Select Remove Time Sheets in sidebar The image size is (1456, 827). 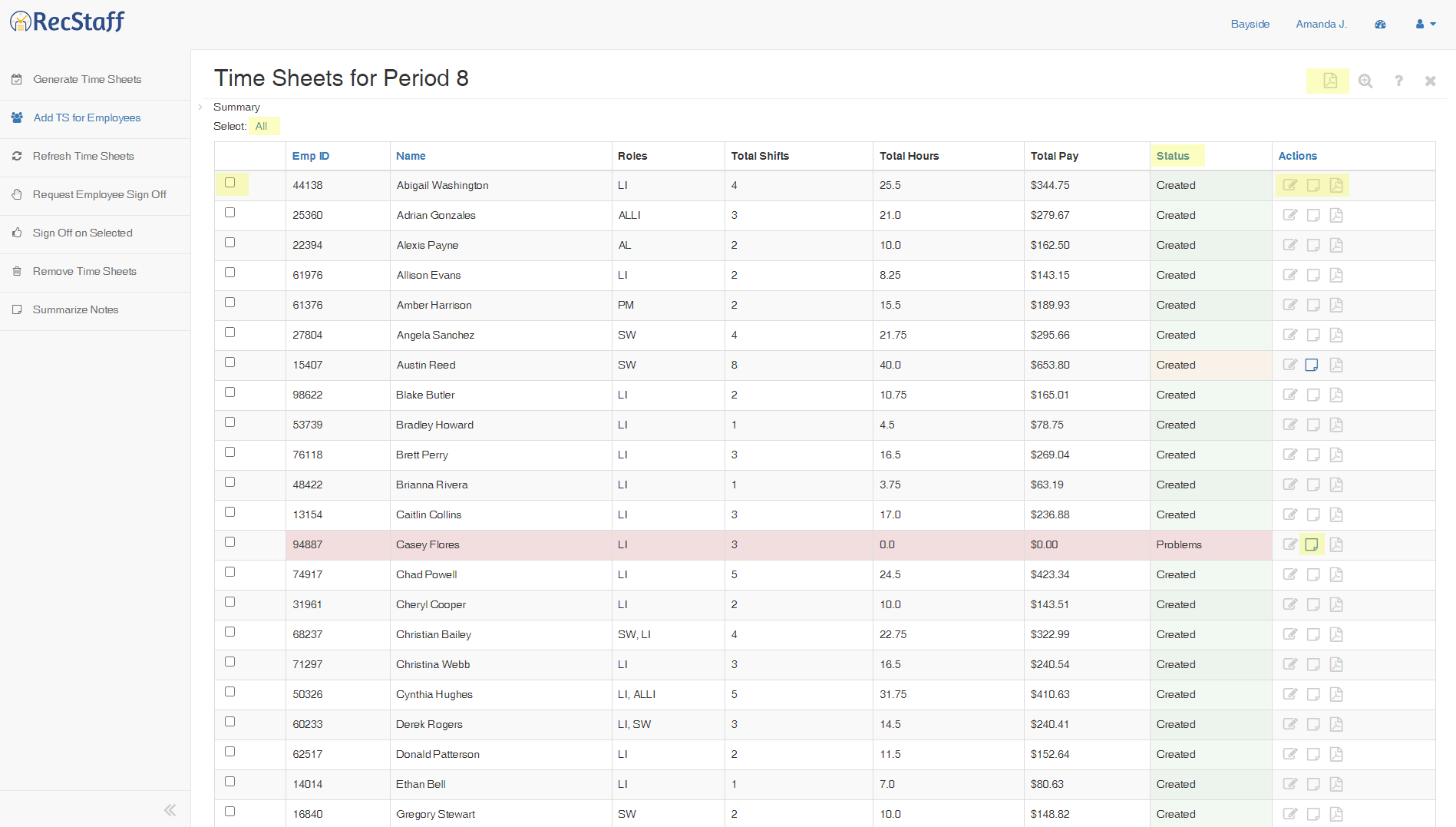pos(84,271)
